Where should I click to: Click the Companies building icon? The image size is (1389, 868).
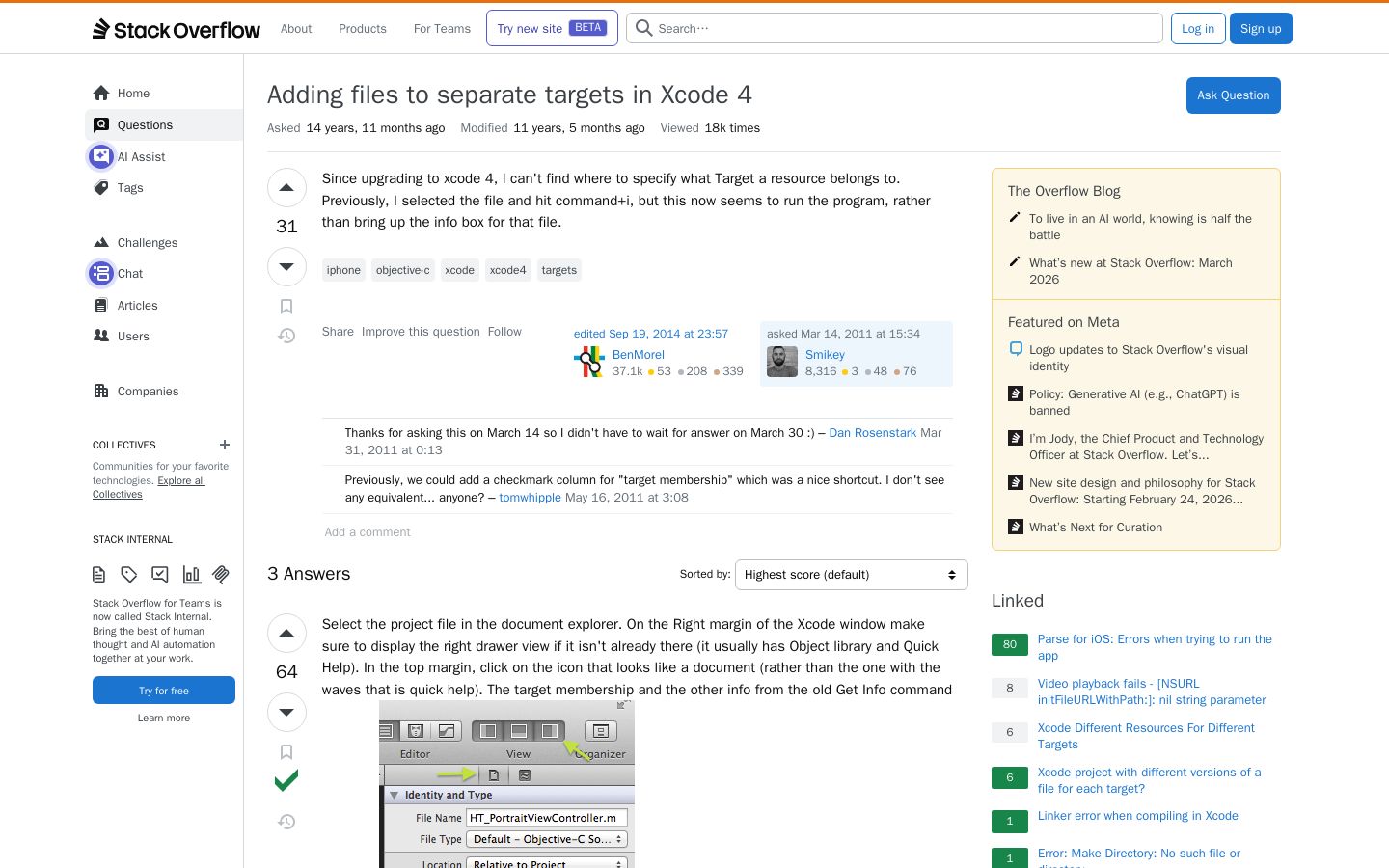coord(101,392)
